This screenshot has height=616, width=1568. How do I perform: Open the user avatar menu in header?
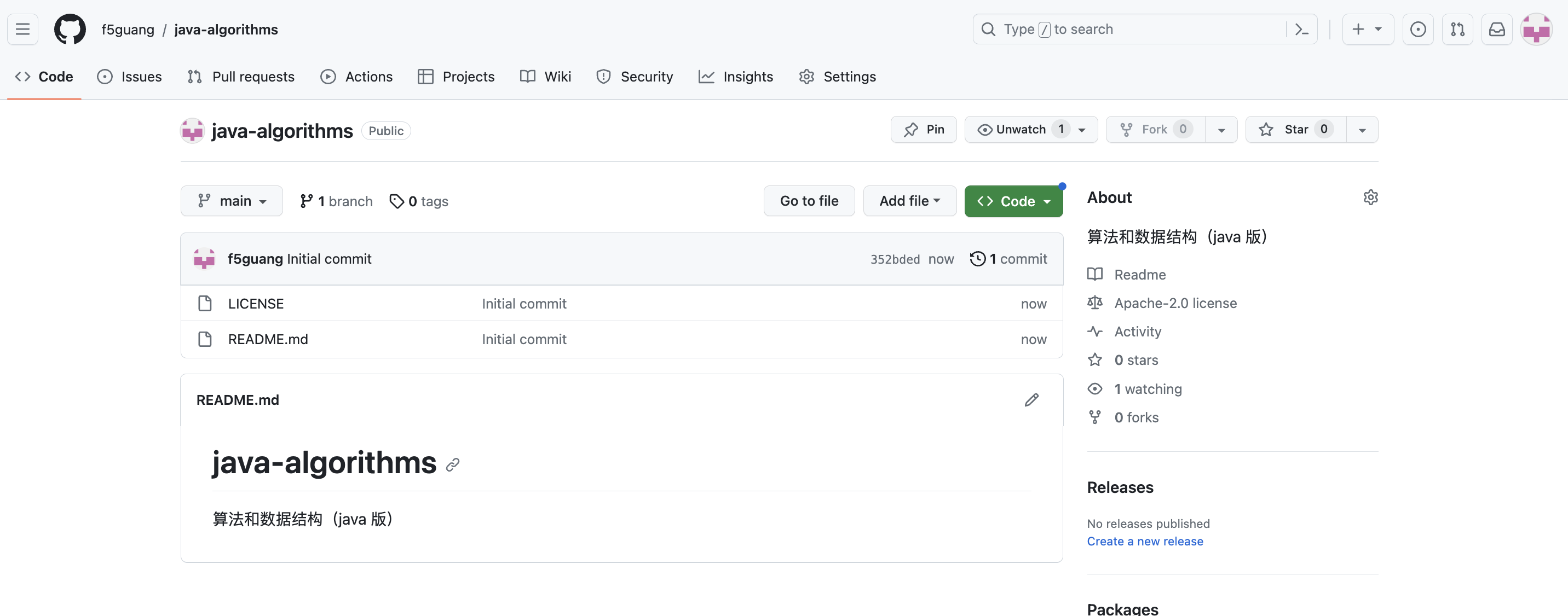(x=1536, y=29)
